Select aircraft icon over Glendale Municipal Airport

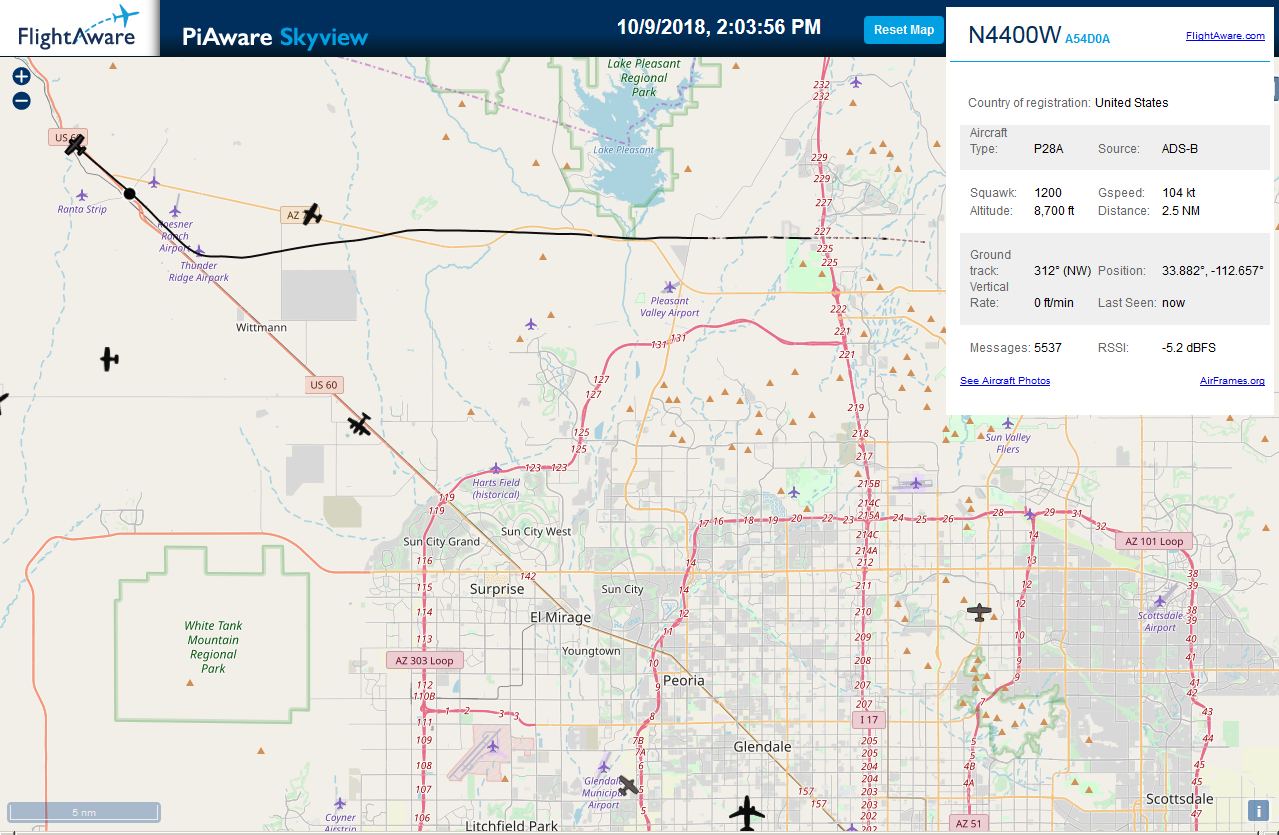[628, 786]
